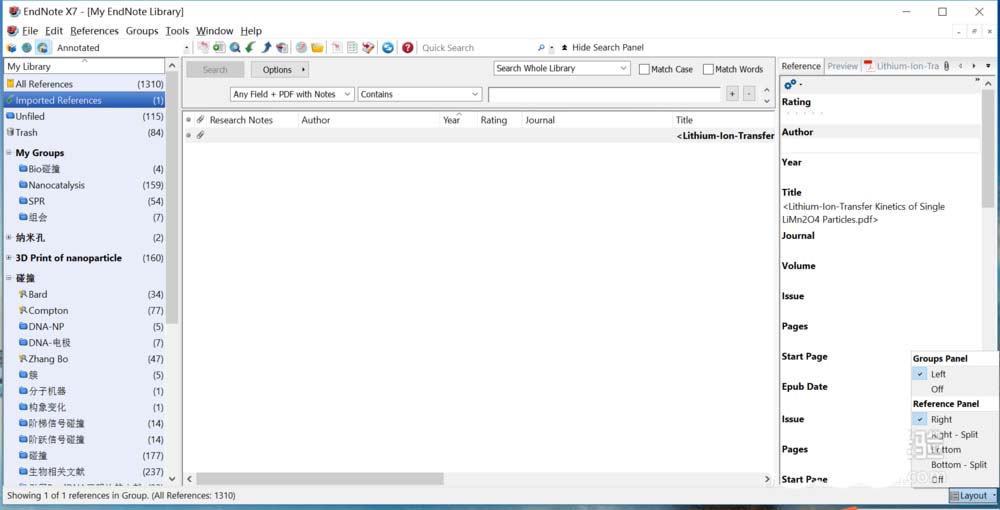The height and width of the screenshot is (510, 1000).
Task: Click the paperclip attach file icon
Action: point(200,120)
